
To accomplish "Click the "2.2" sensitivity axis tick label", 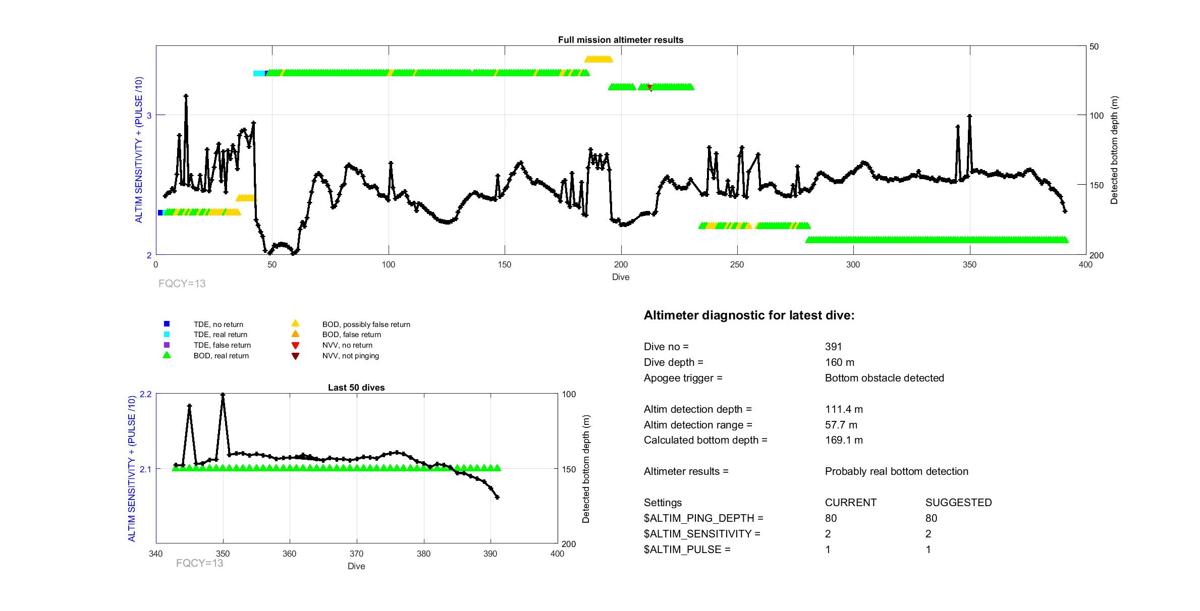I will click(x=144, y=395).
